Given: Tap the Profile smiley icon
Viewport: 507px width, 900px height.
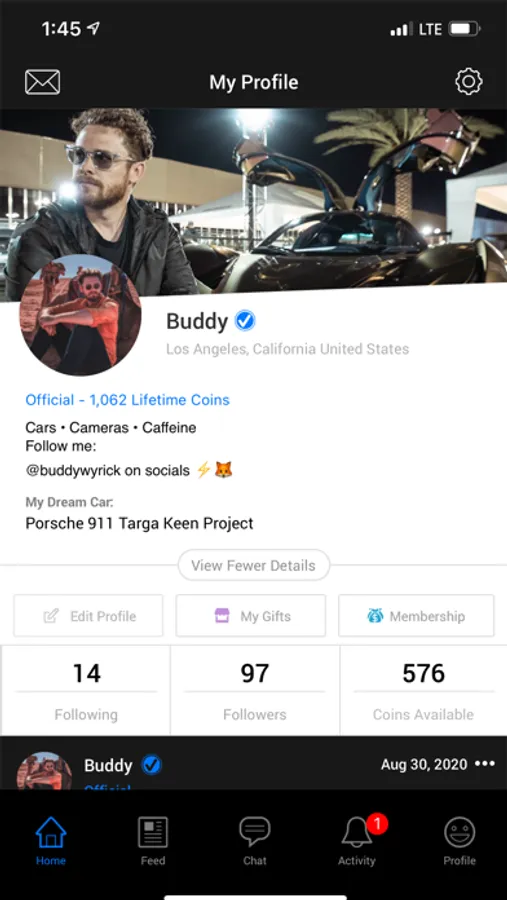Looking at the screenshot, I should (x=459, y=840).
